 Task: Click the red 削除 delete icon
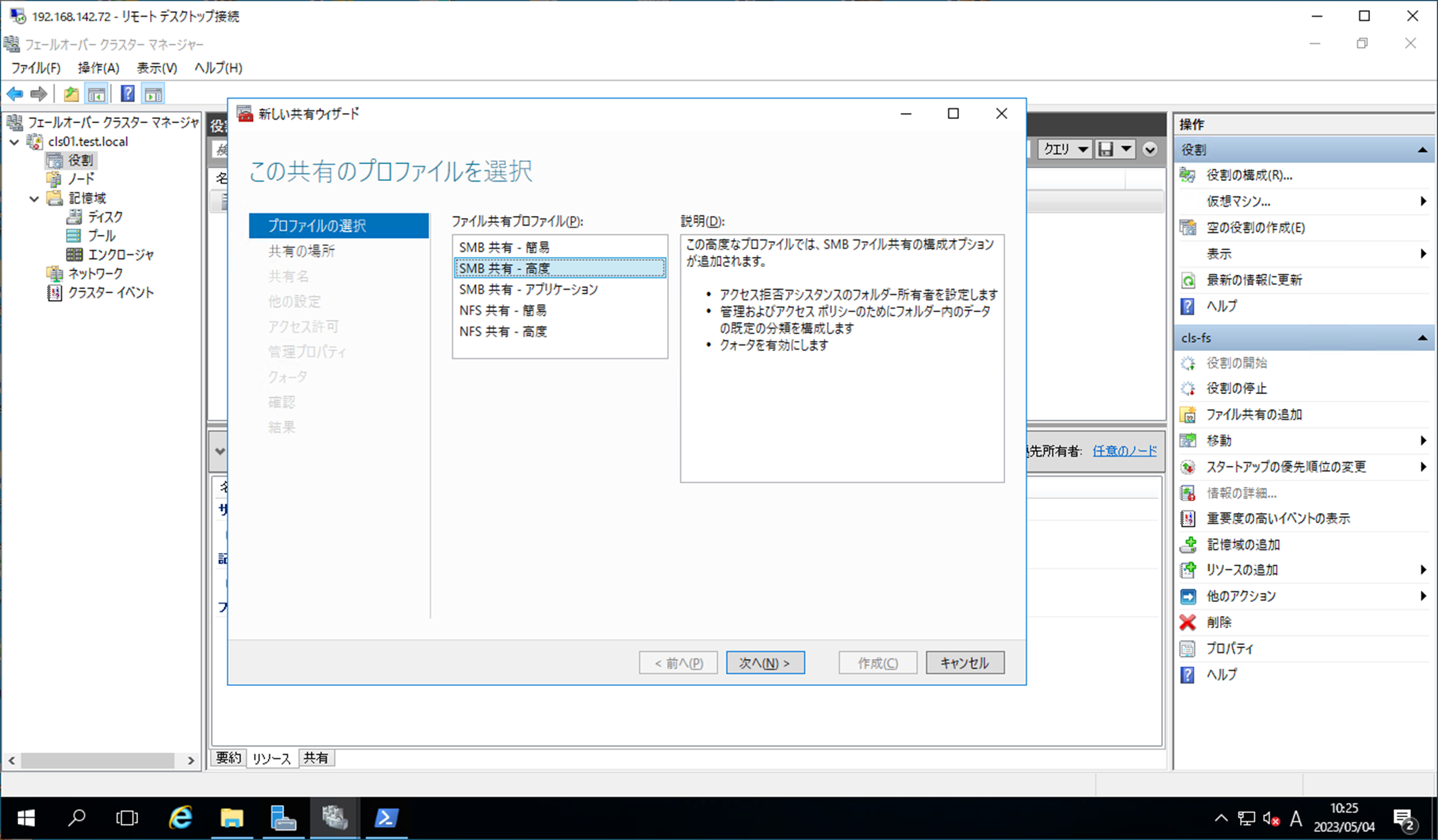point(1188,622)
